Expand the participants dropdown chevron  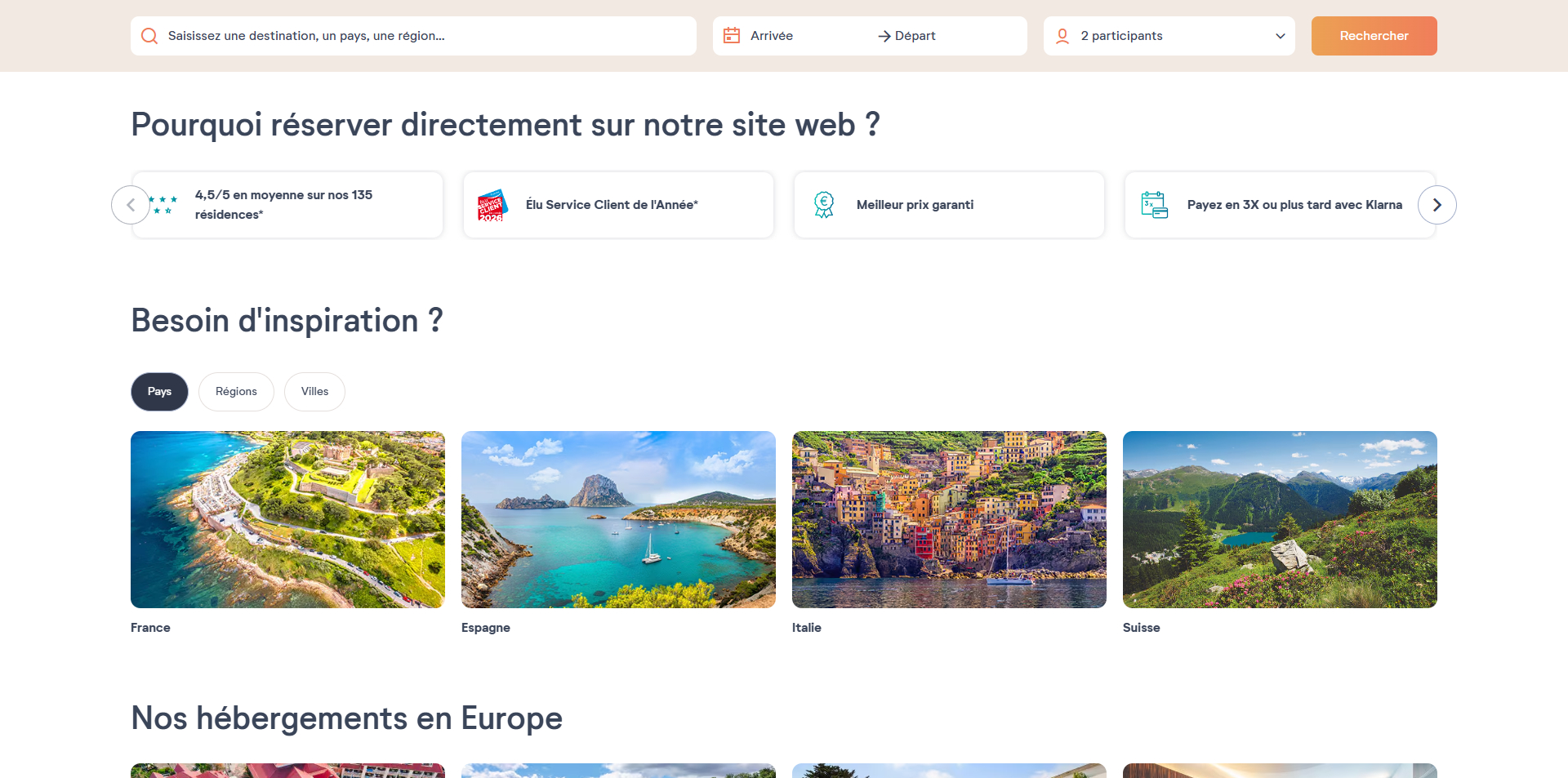tap(1280, 36)
